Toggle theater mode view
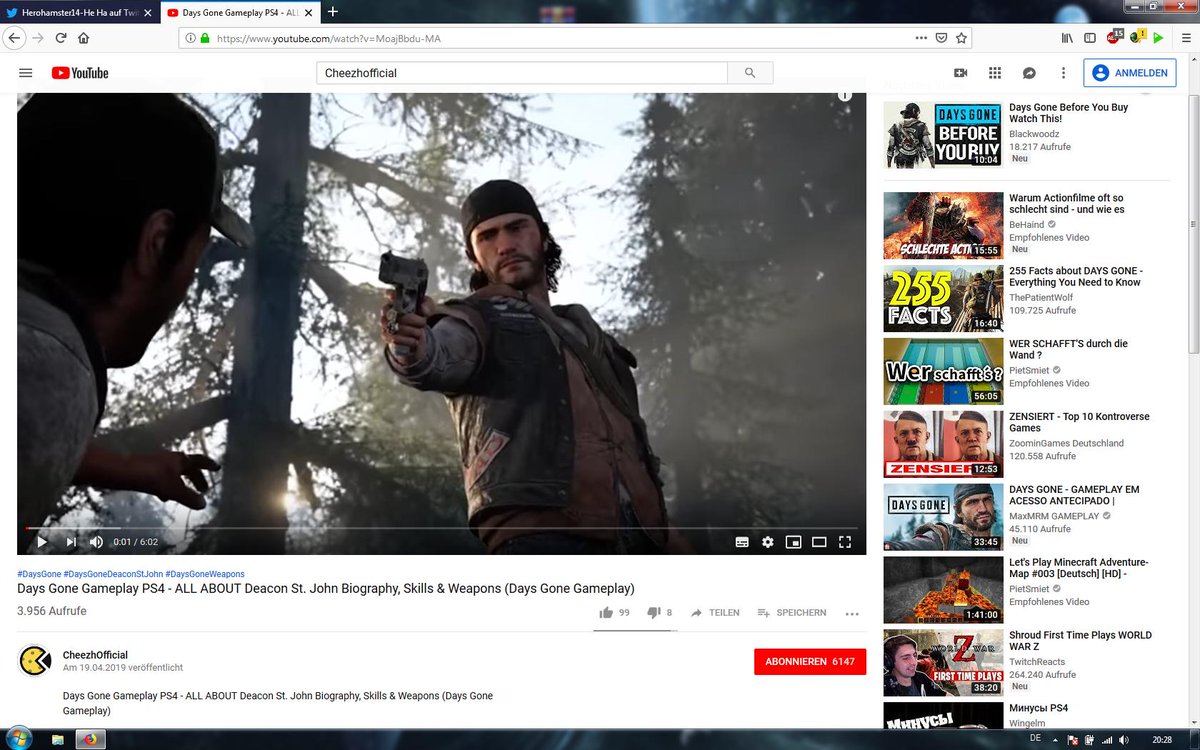This screenshot has width=1200, height=750. tap(819, 542)
